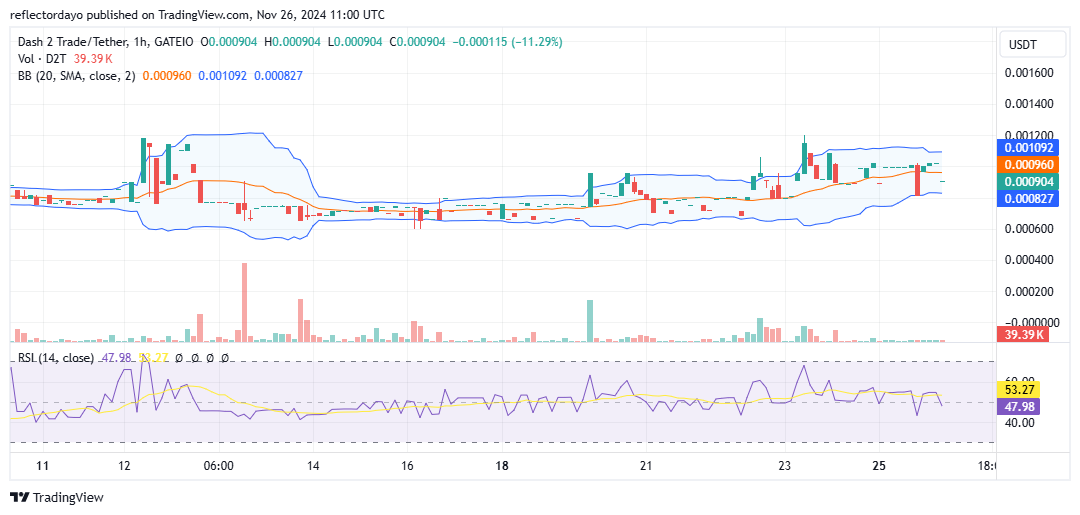The image size is (1080, 515).
Task: Click the RSI (14, close) indicator legend
Action: (x=56, y=358)
